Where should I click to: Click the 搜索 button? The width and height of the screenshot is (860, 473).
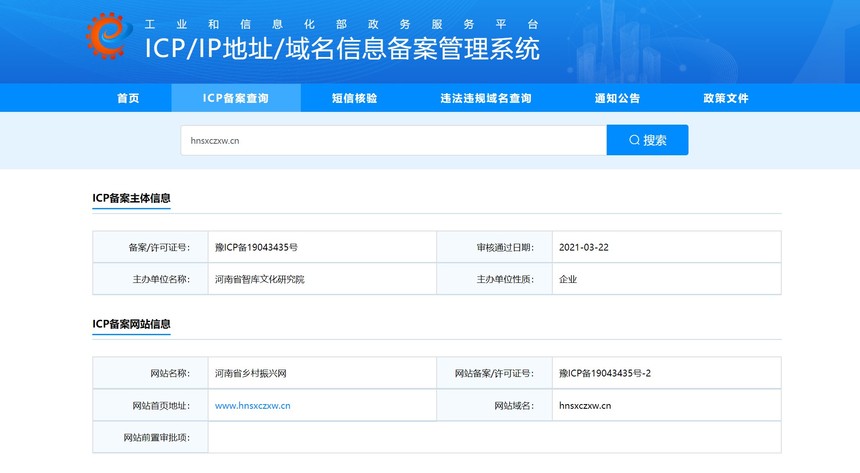(647, 140)
